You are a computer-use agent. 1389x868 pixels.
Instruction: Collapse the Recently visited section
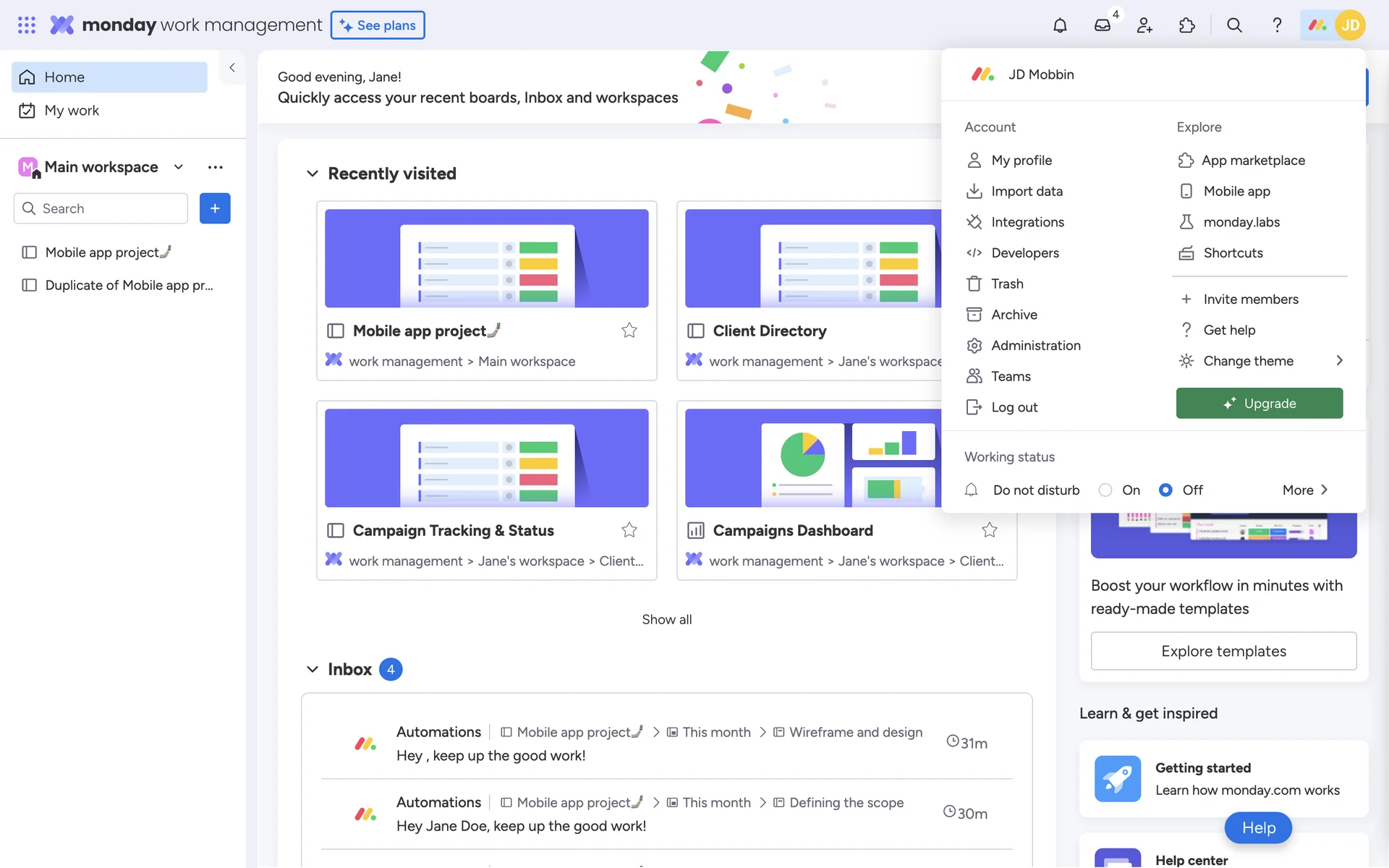313,174
